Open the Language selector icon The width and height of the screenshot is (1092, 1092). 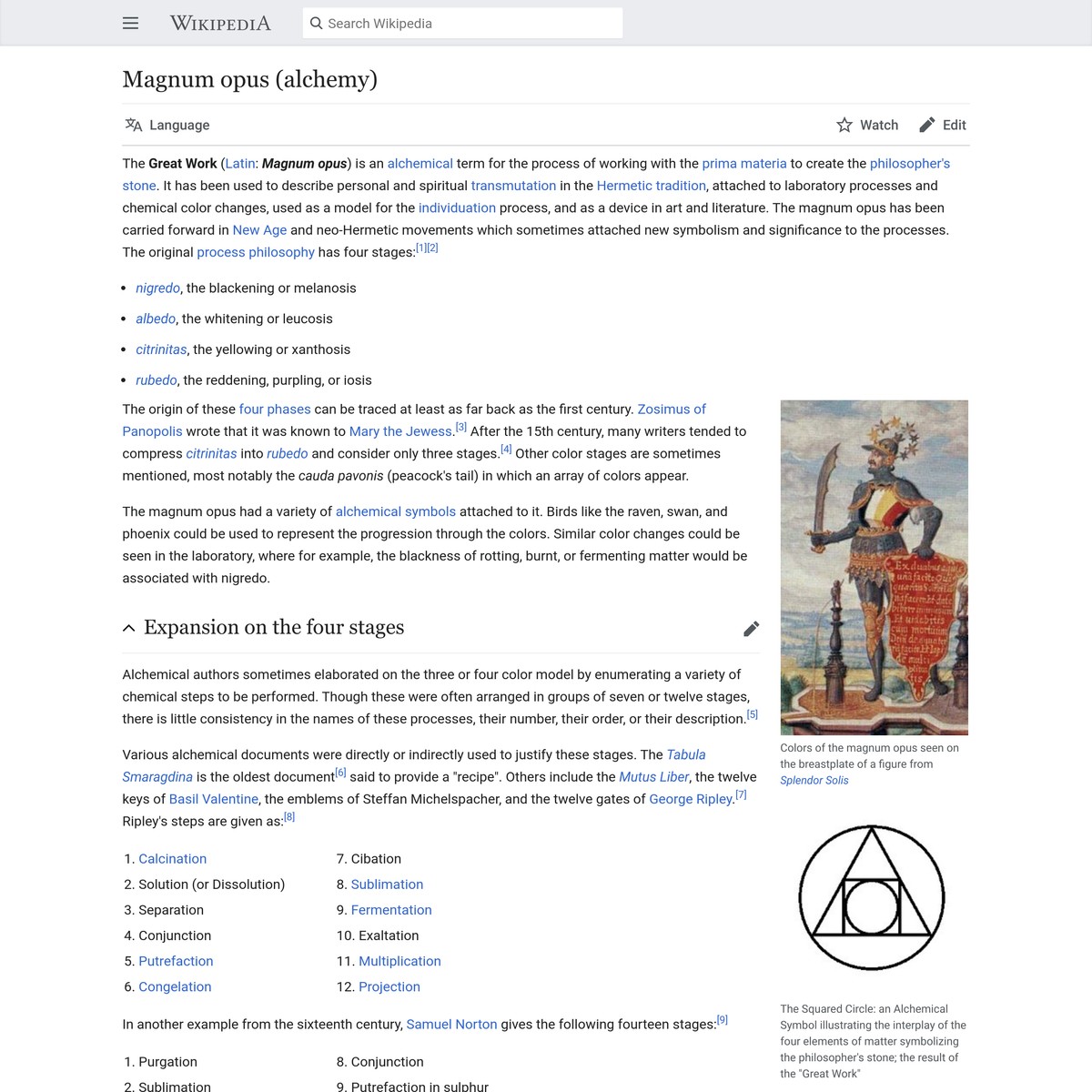tap(135, 125)
